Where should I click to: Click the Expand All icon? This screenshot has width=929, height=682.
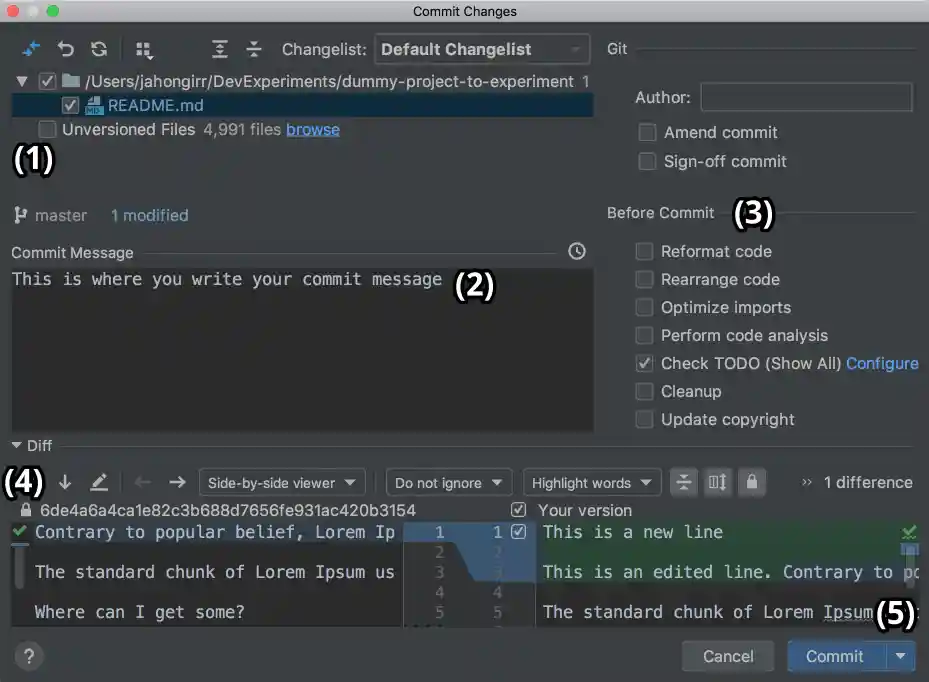218,48
